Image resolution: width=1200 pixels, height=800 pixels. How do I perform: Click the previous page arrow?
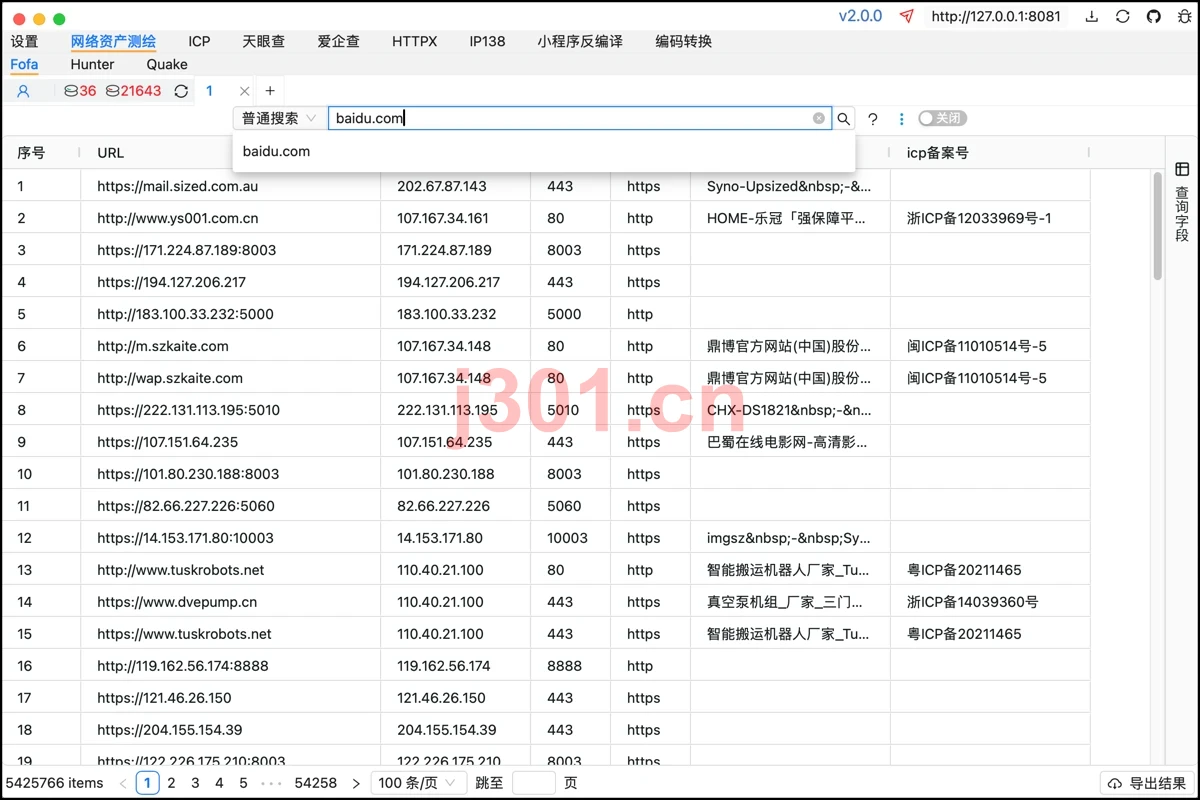coord(123,783)
